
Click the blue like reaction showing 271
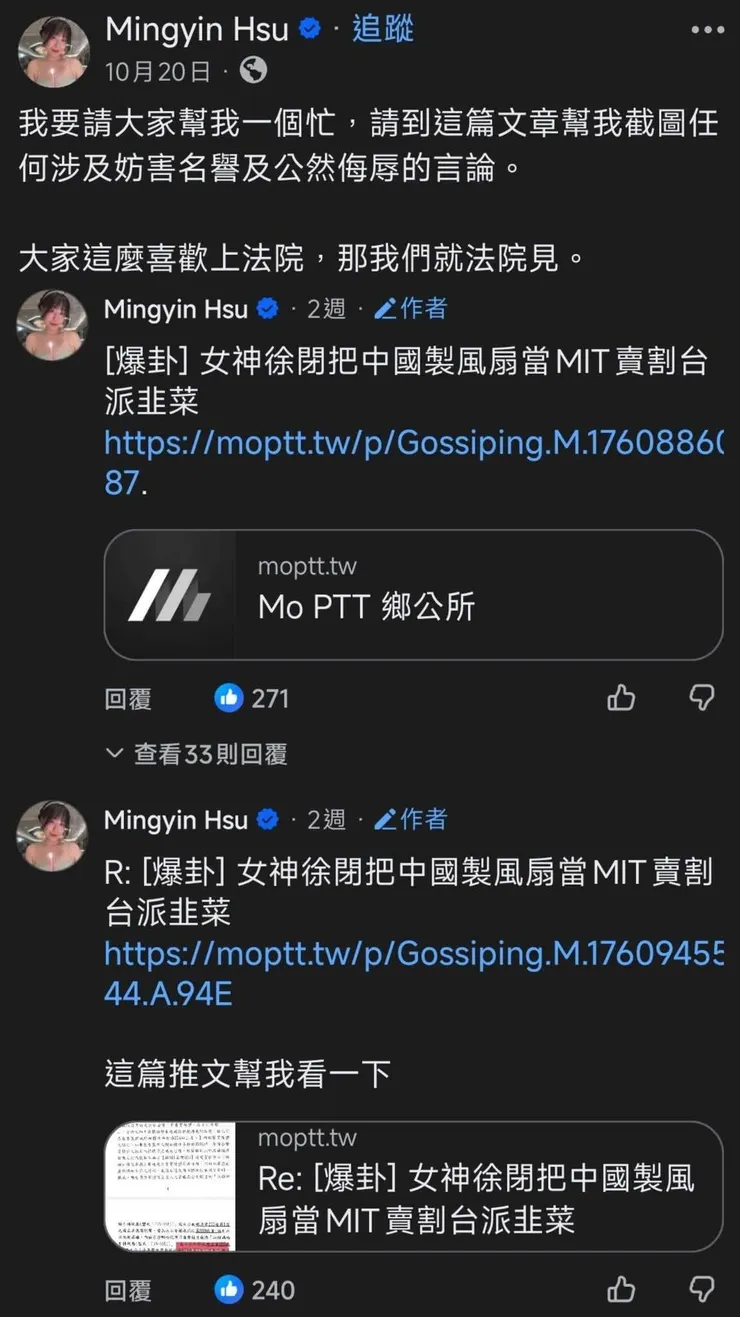click(252, 698)
